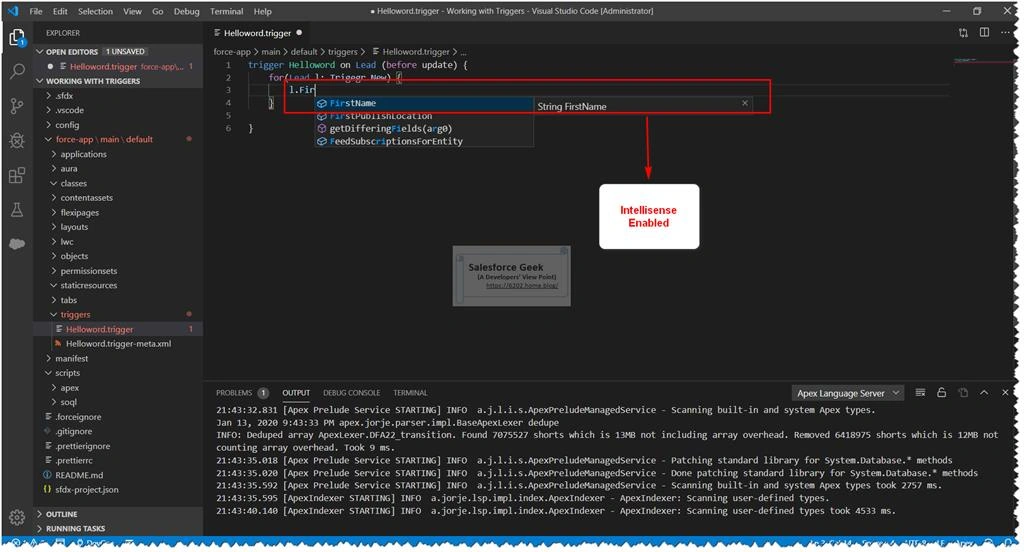This screenshot has width=1024, height=552.
Task: Collapse the force-app main default folder
Action: tap(118, 139)
